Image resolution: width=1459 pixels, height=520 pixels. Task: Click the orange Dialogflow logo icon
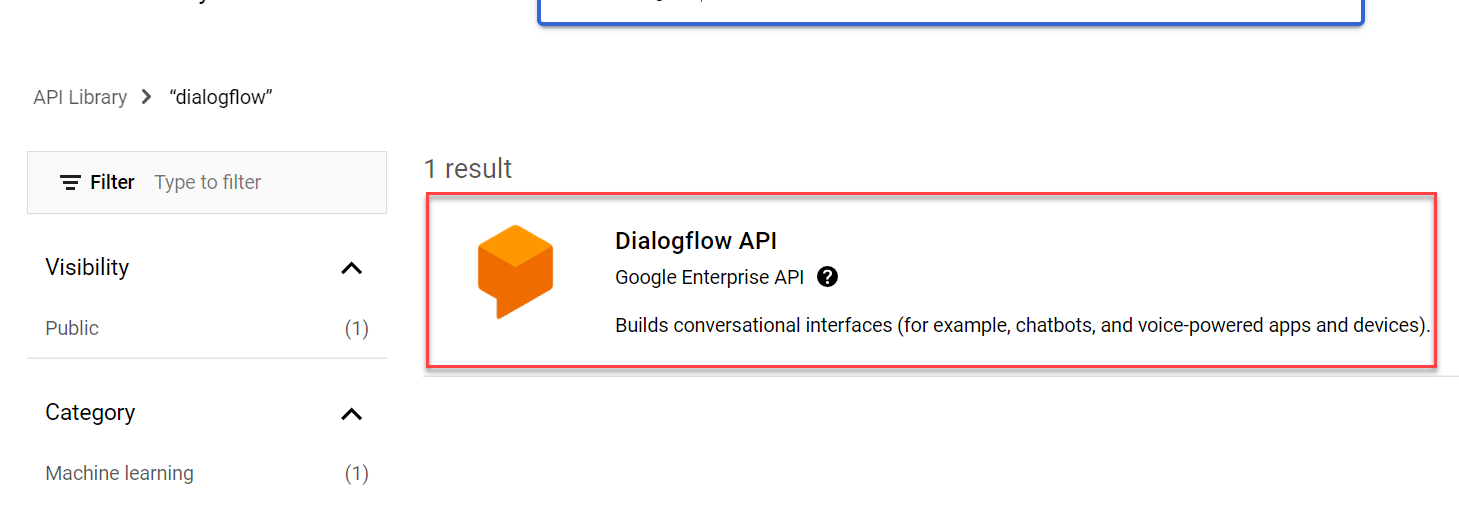tap(515, 271)
